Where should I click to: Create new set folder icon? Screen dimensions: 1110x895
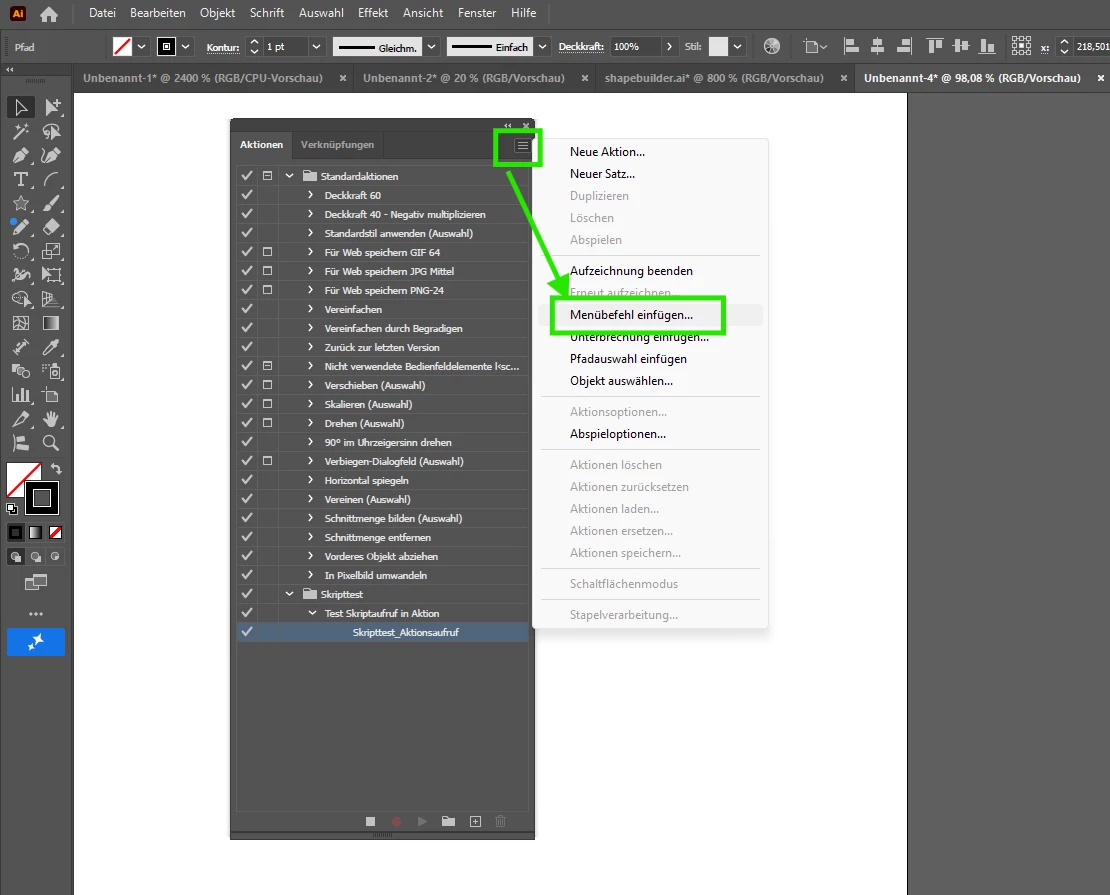coord(448,821)
